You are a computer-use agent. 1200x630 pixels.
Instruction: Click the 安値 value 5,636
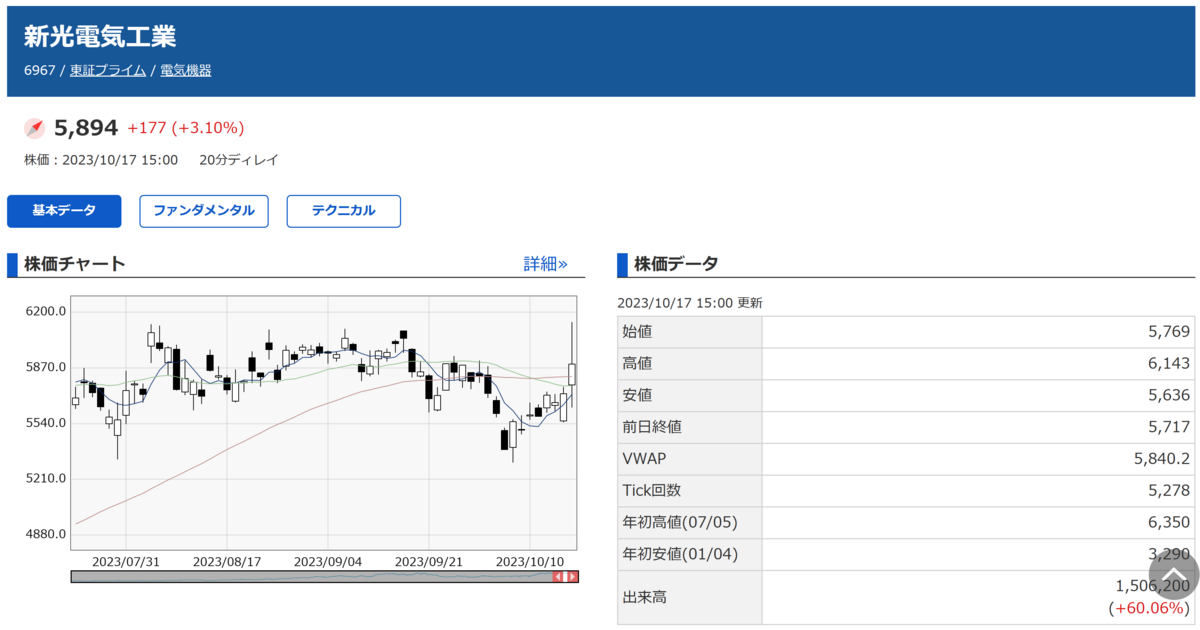1170,395
